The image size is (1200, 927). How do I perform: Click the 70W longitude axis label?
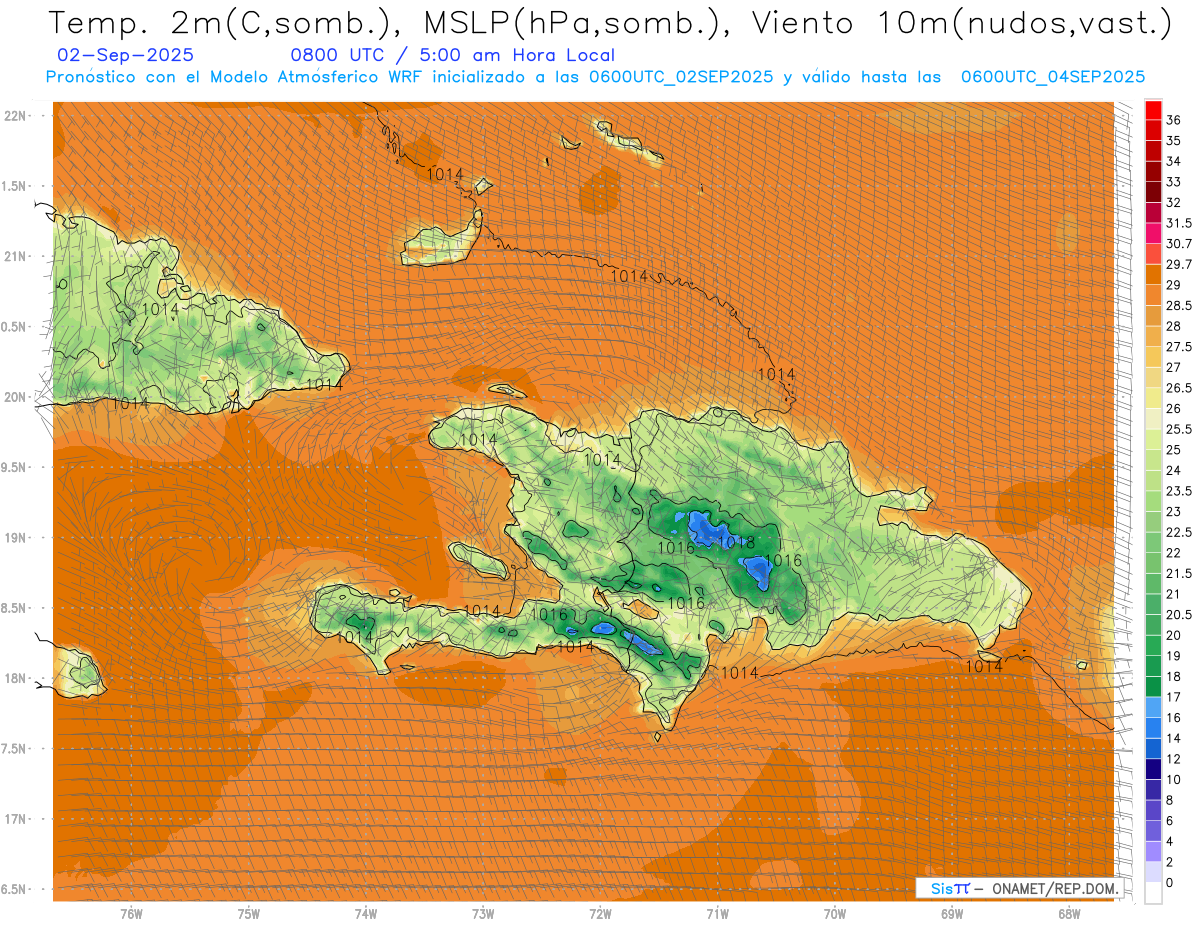tap(834, 914)
